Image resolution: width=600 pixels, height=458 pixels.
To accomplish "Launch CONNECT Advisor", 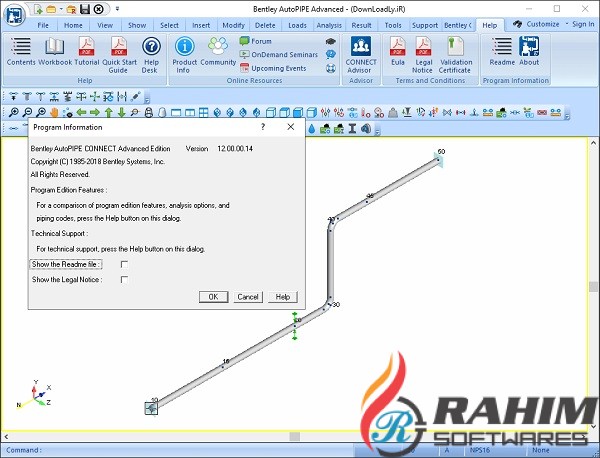I will pos(360,55).
